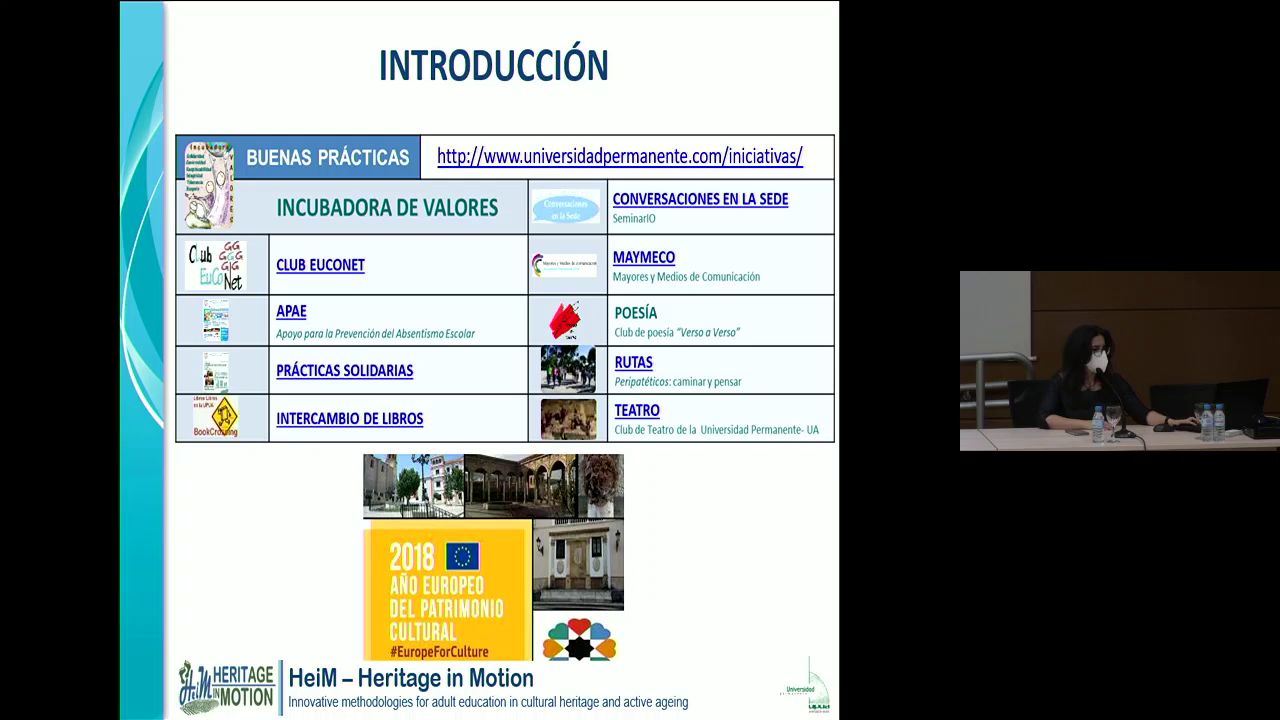Open the MAYMECO link
This screenshot has height=720, width=1280.
click(x=644, y=257)
